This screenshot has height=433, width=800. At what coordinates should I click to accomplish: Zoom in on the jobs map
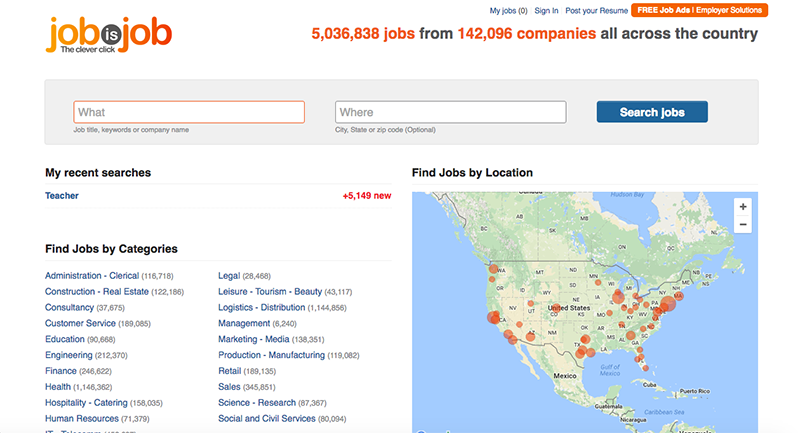pyautogui.click(x=743, y=207)
